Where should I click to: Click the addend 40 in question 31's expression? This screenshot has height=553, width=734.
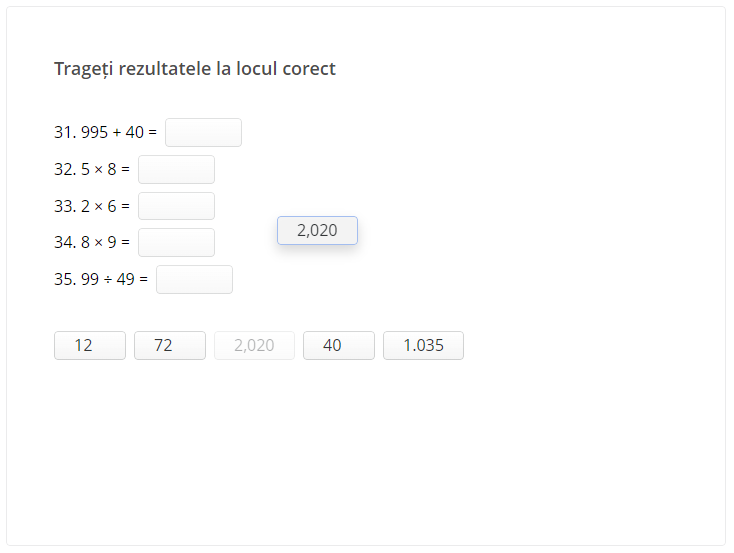click(x=135, y=132)
